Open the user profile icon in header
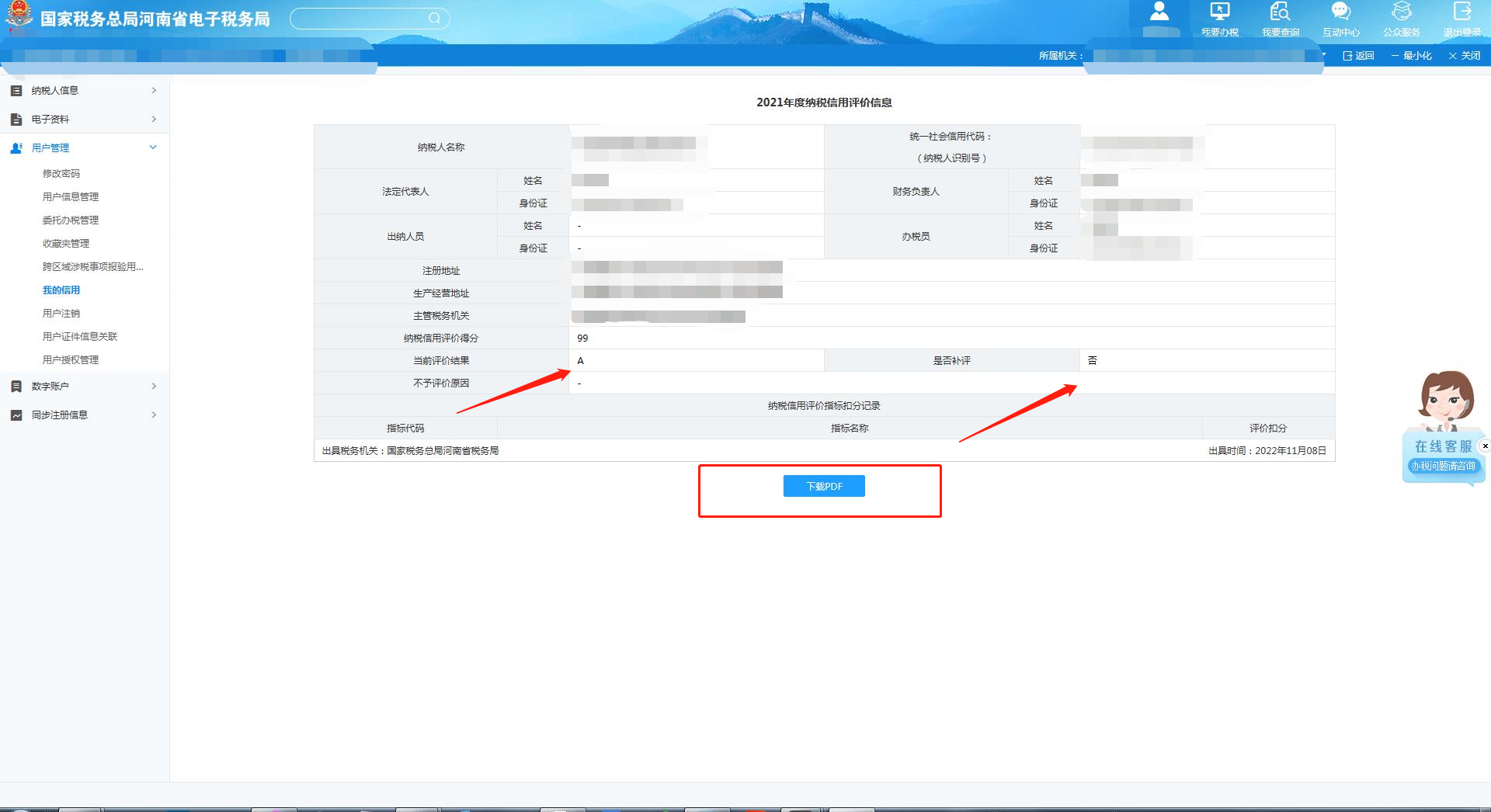1491x812 pixels. (x=1159, y=11)
